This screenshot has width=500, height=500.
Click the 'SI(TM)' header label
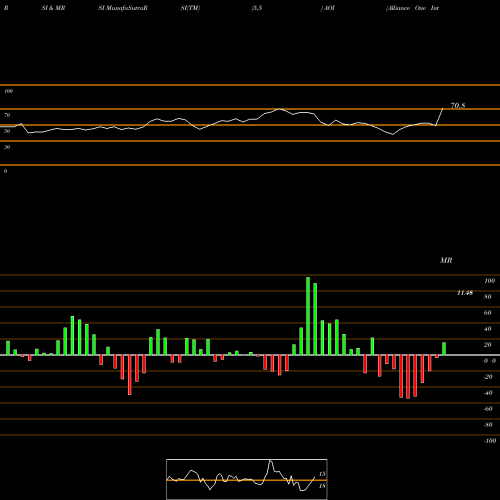click(190, 8)
